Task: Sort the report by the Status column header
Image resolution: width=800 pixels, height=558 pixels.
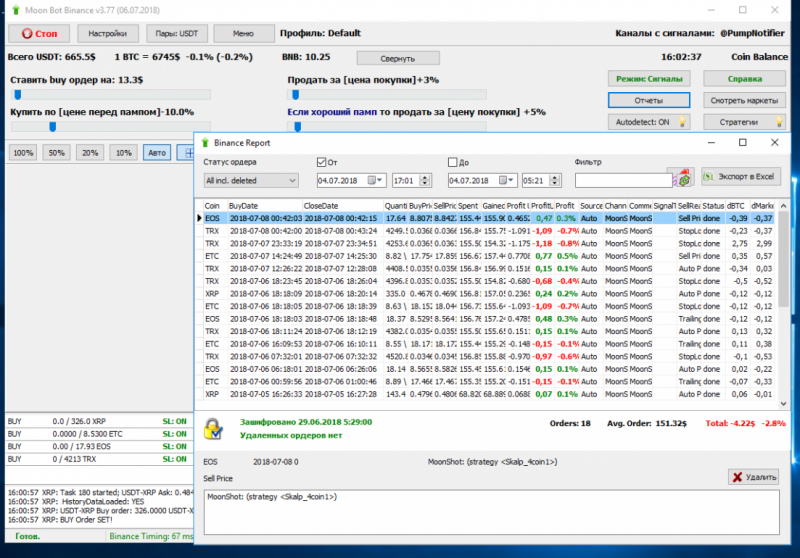Action: (x=713, y=206)
